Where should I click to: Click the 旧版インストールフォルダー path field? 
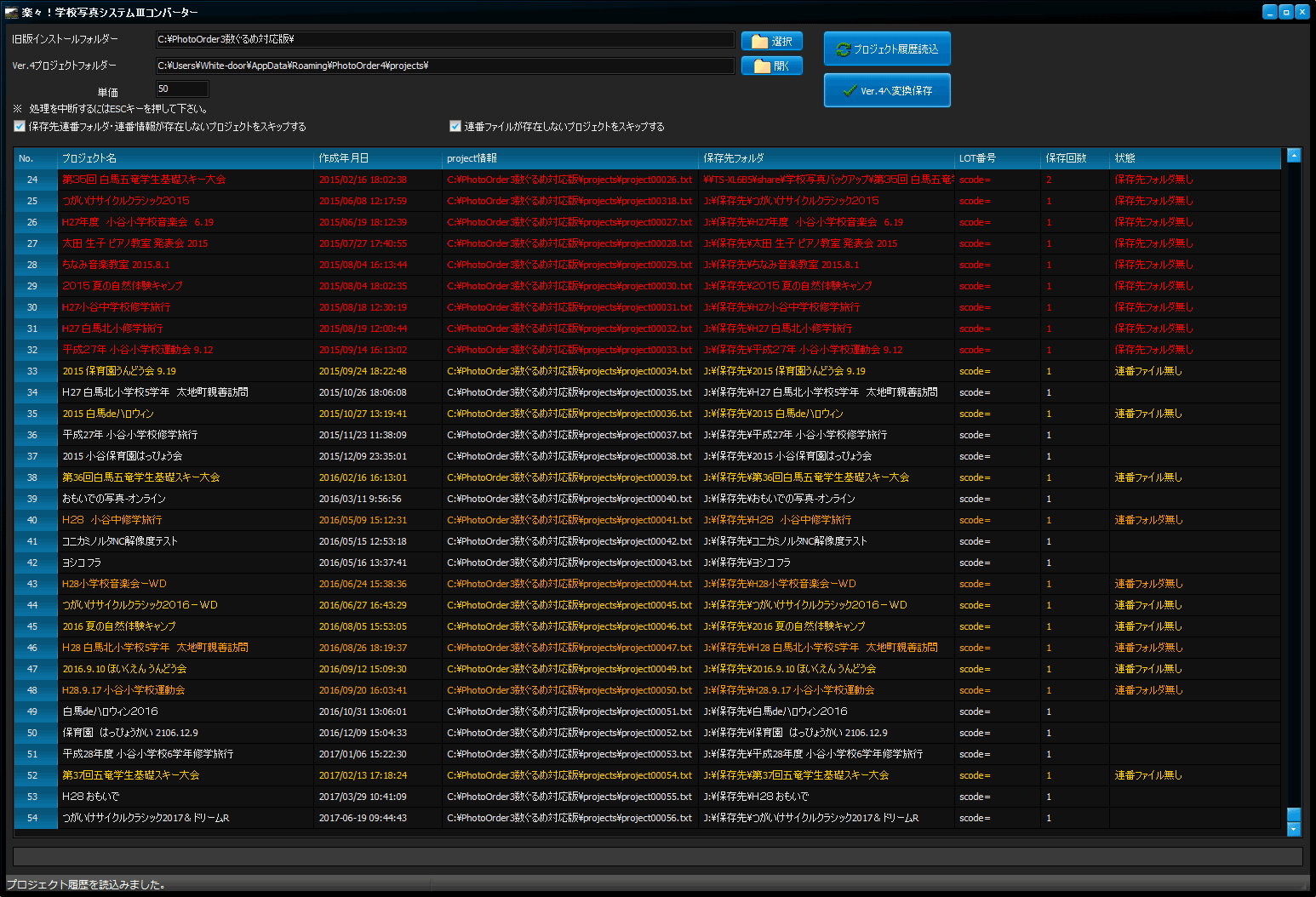(444, 39)
